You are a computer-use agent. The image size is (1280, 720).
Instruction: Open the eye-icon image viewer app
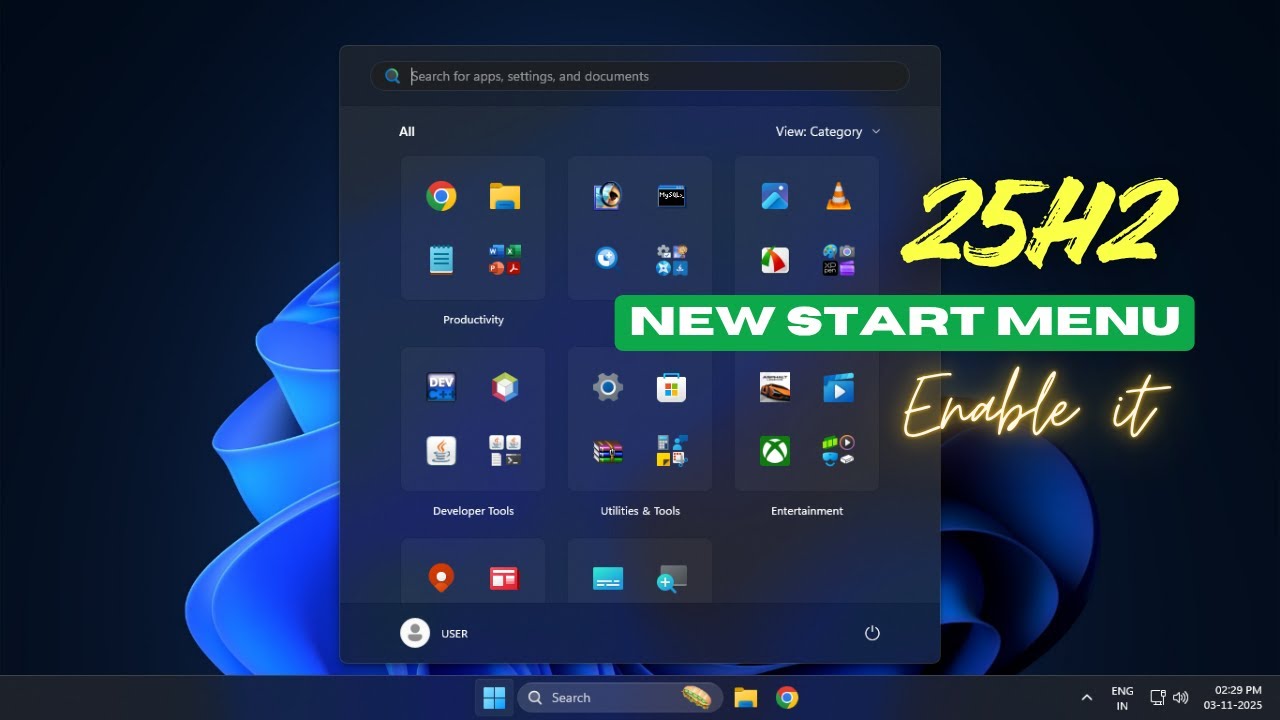click(607, 196)
